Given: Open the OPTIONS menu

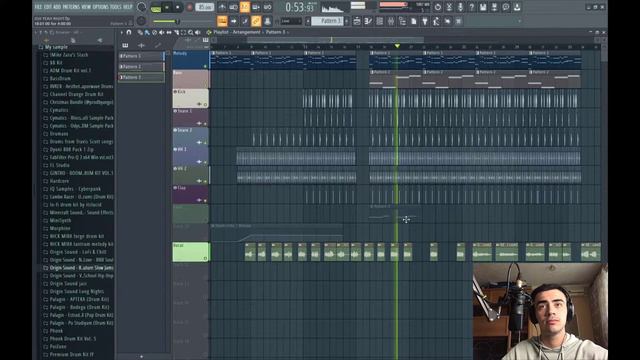Looking at the screenshot, I should tap(100, 7).
